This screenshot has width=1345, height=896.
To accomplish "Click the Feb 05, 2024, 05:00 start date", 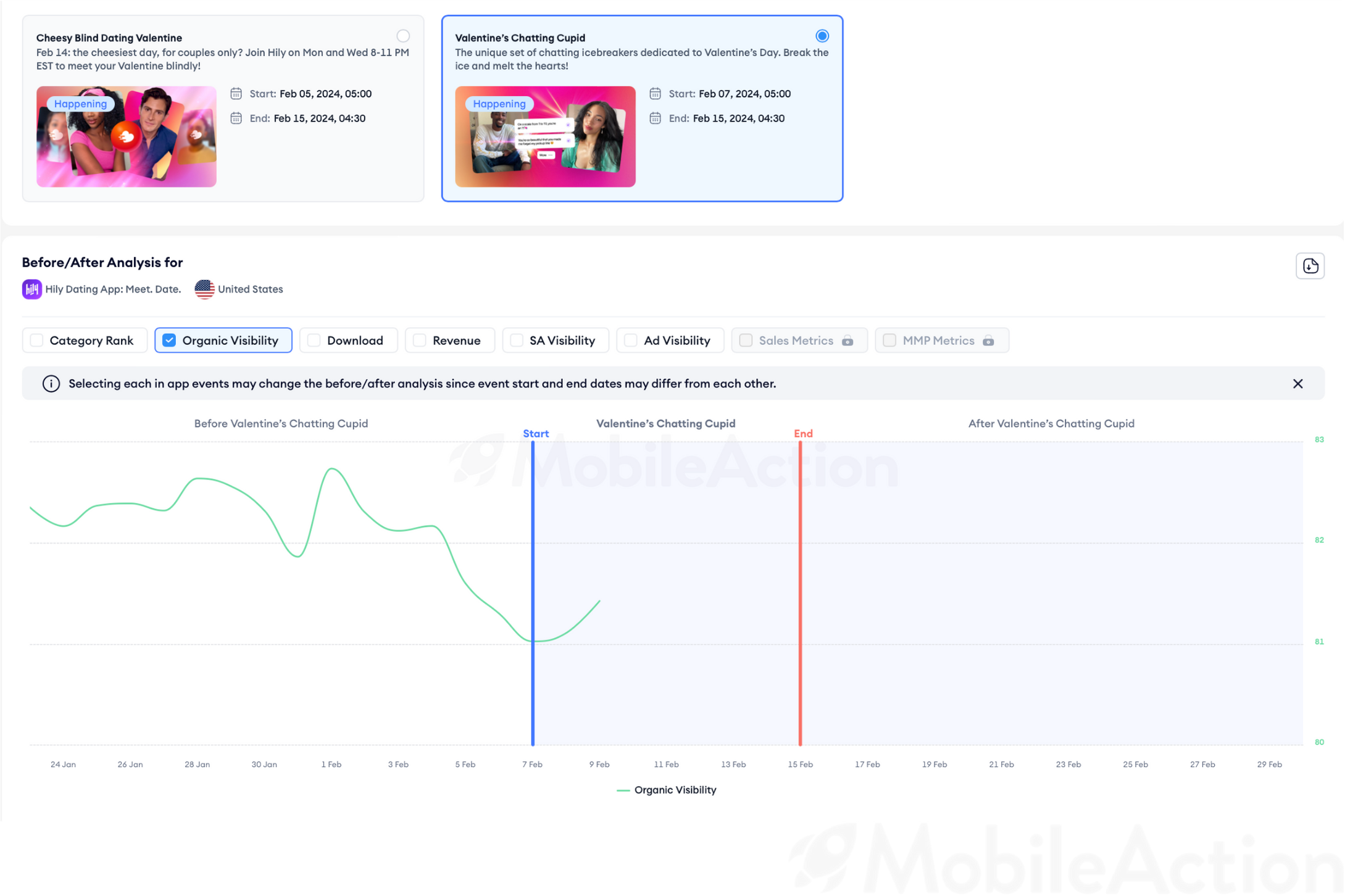I will pos(325,94).
